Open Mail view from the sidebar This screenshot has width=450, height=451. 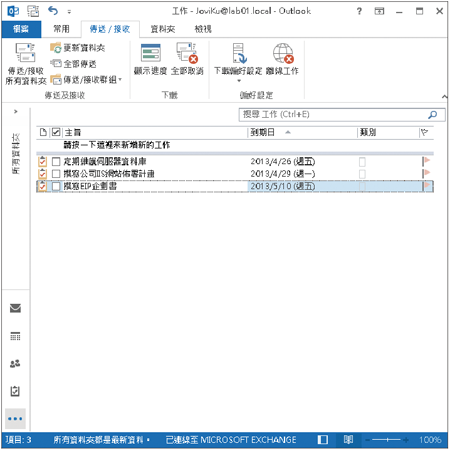tap(15, 308)
